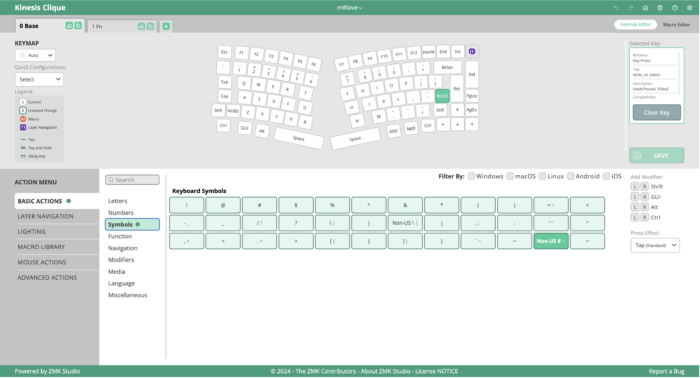Enable the iOS filter checkbox
The width and height of the screenshot is (700, 378).
tap(606, 176)
